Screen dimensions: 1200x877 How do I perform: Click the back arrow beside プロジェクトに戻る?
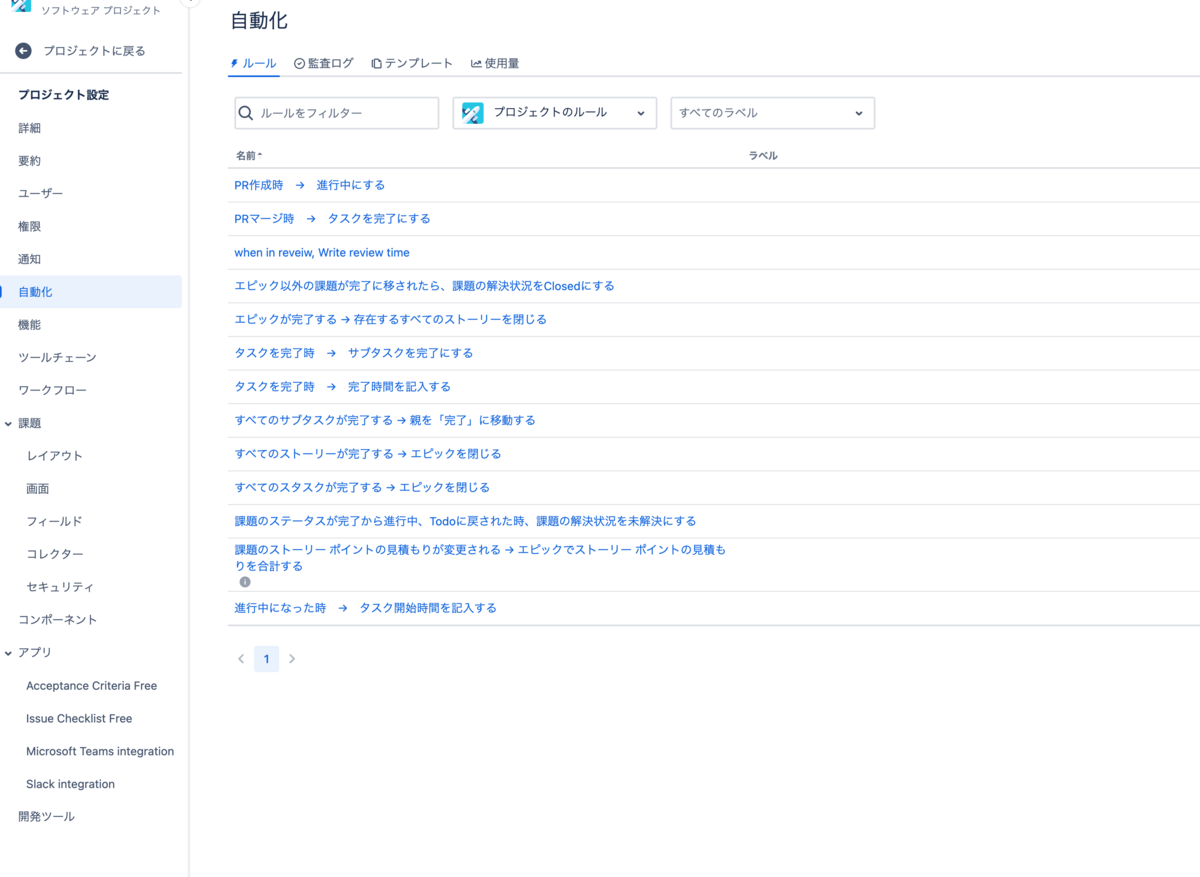tap(22, 50)
